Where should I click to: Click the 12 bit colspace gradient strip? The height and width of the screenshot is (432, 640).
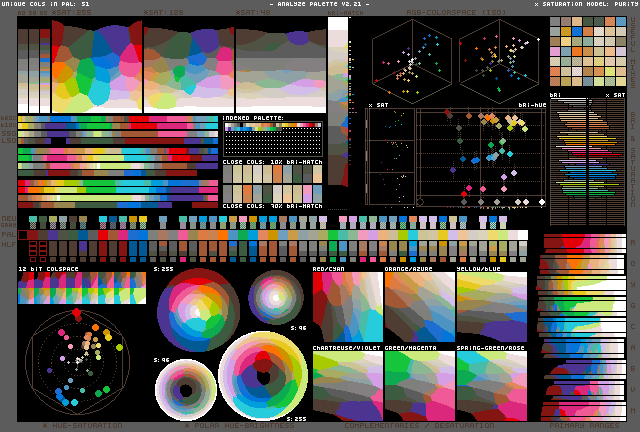click(81, 289)
